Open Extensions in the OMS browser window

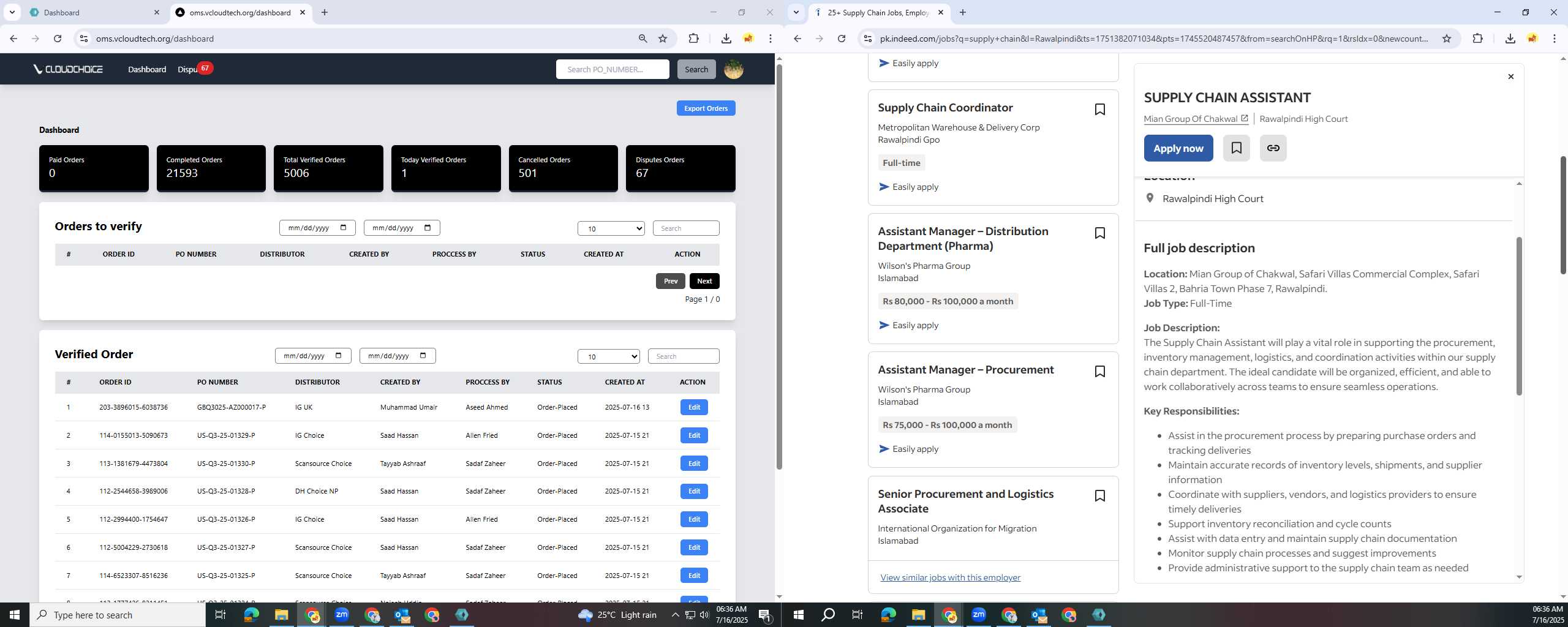coord(693,39)
